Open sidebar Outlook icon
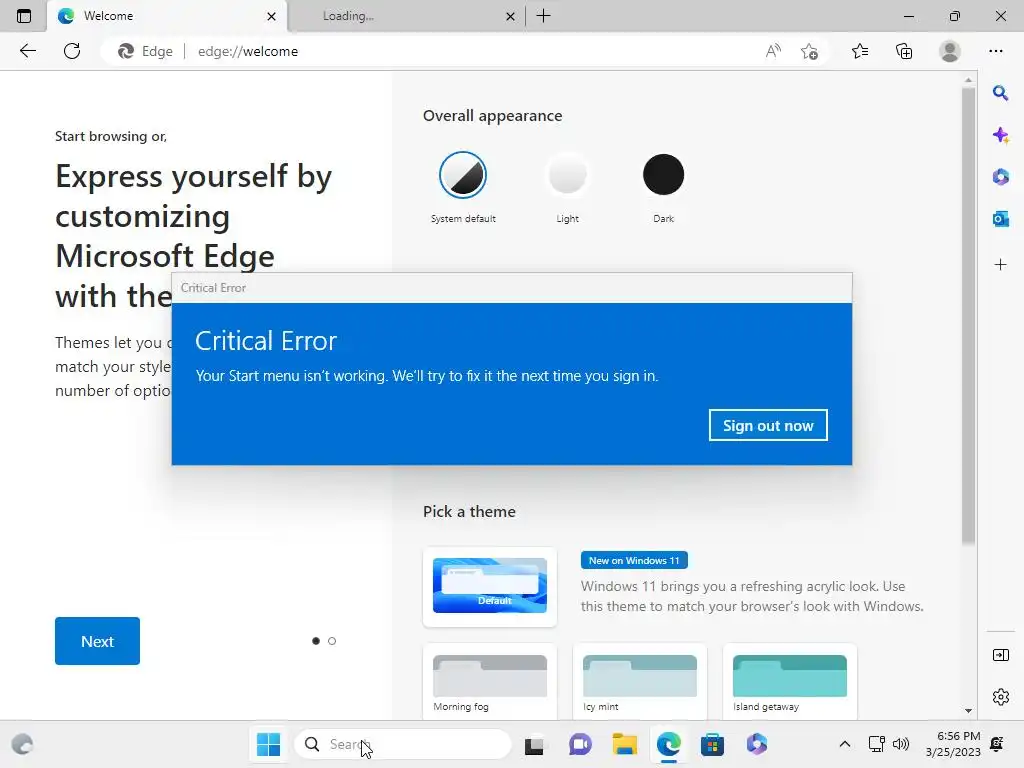 [1000, 219]
